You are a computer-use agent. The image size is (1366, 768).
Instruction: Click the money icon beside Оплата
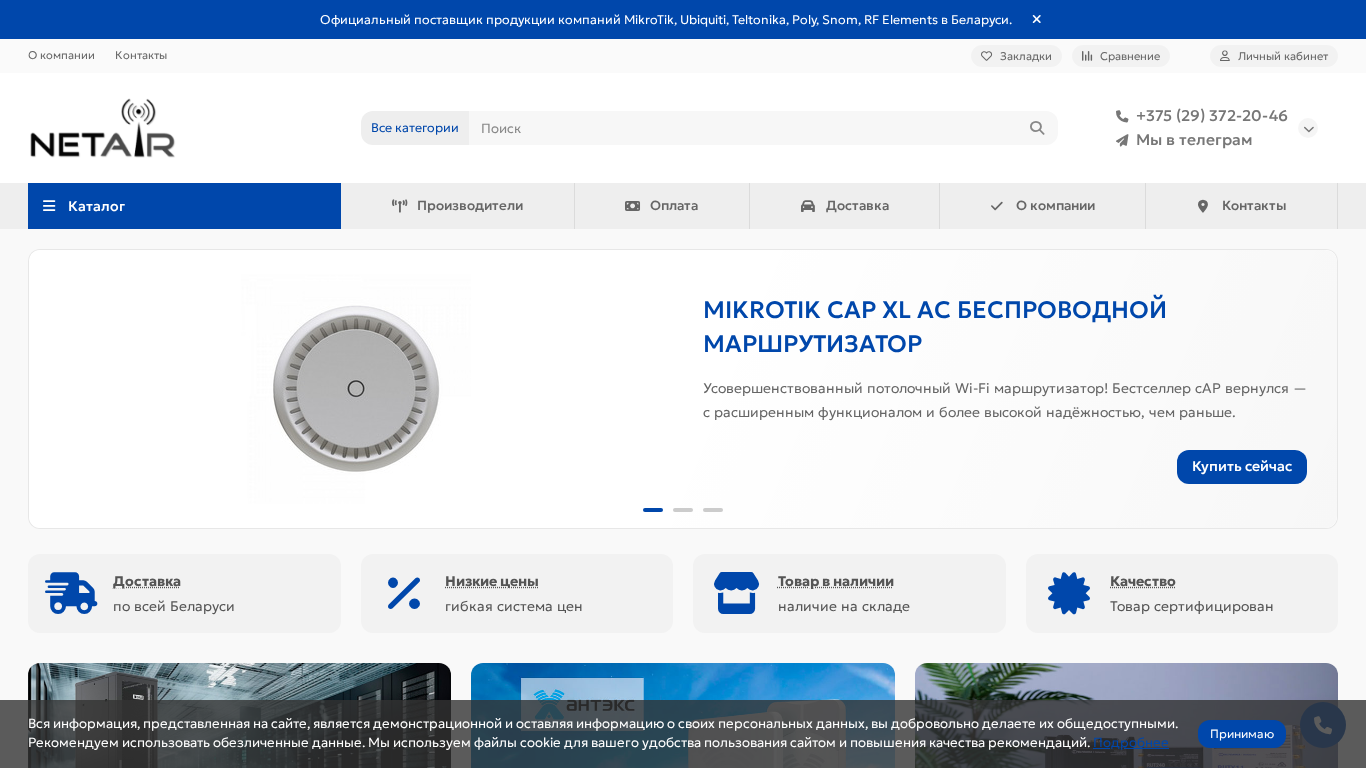pos(632,206)
